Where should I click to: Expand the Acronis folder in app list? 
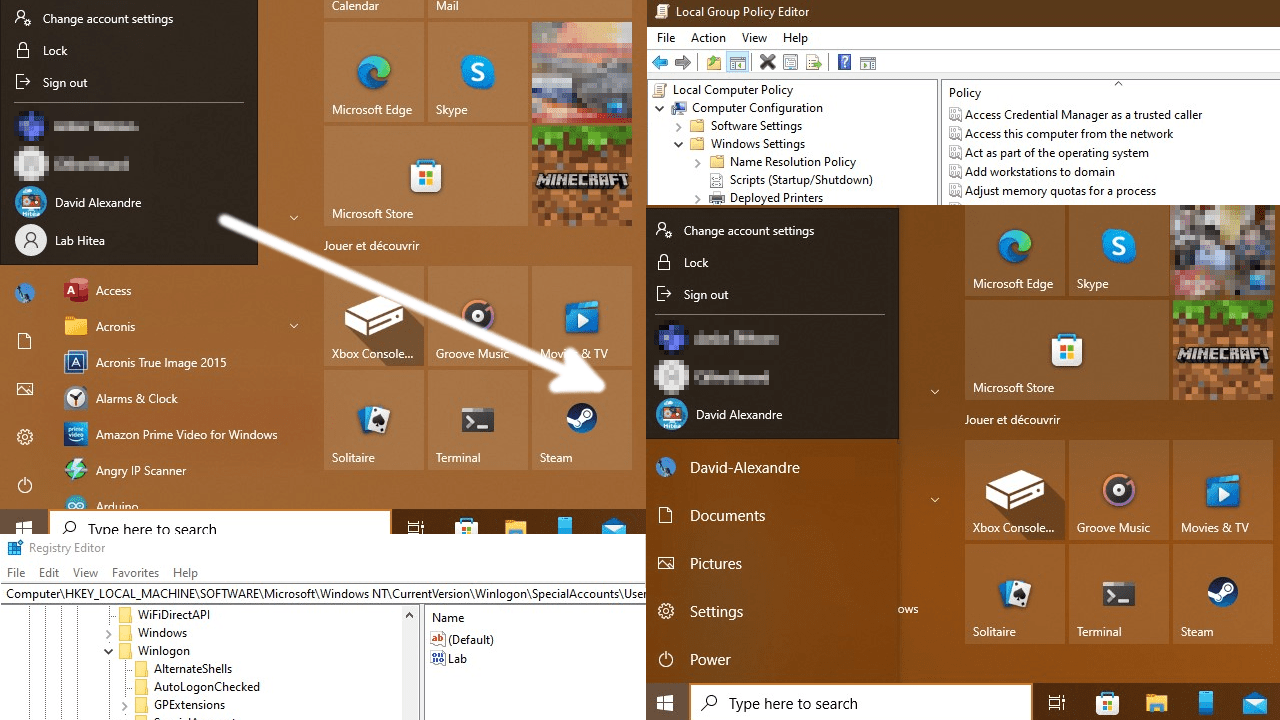[294, 327]
